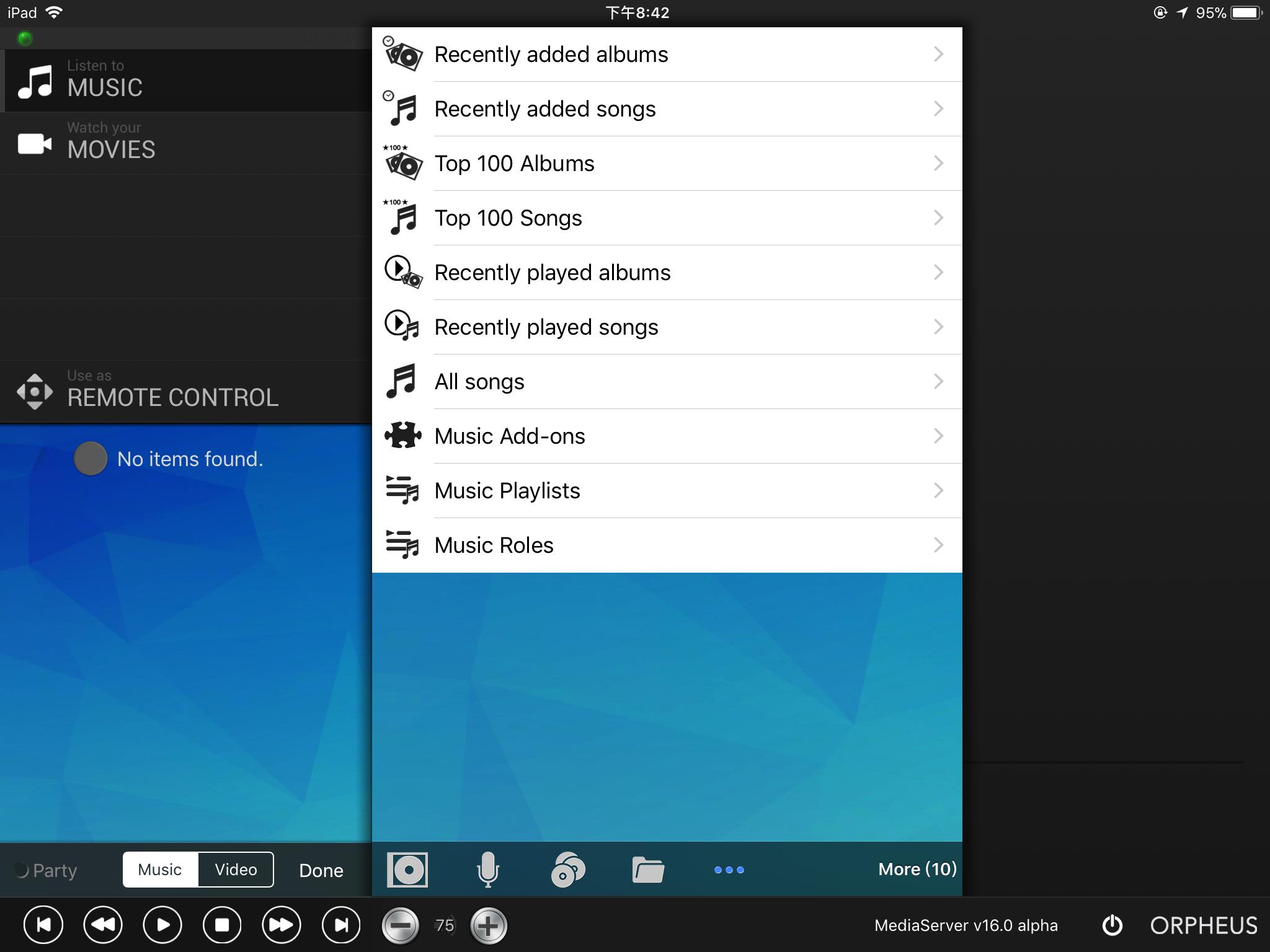Fast forward the current playback
This screenshot has width=1270, height=952.
[x=282, y=925]
